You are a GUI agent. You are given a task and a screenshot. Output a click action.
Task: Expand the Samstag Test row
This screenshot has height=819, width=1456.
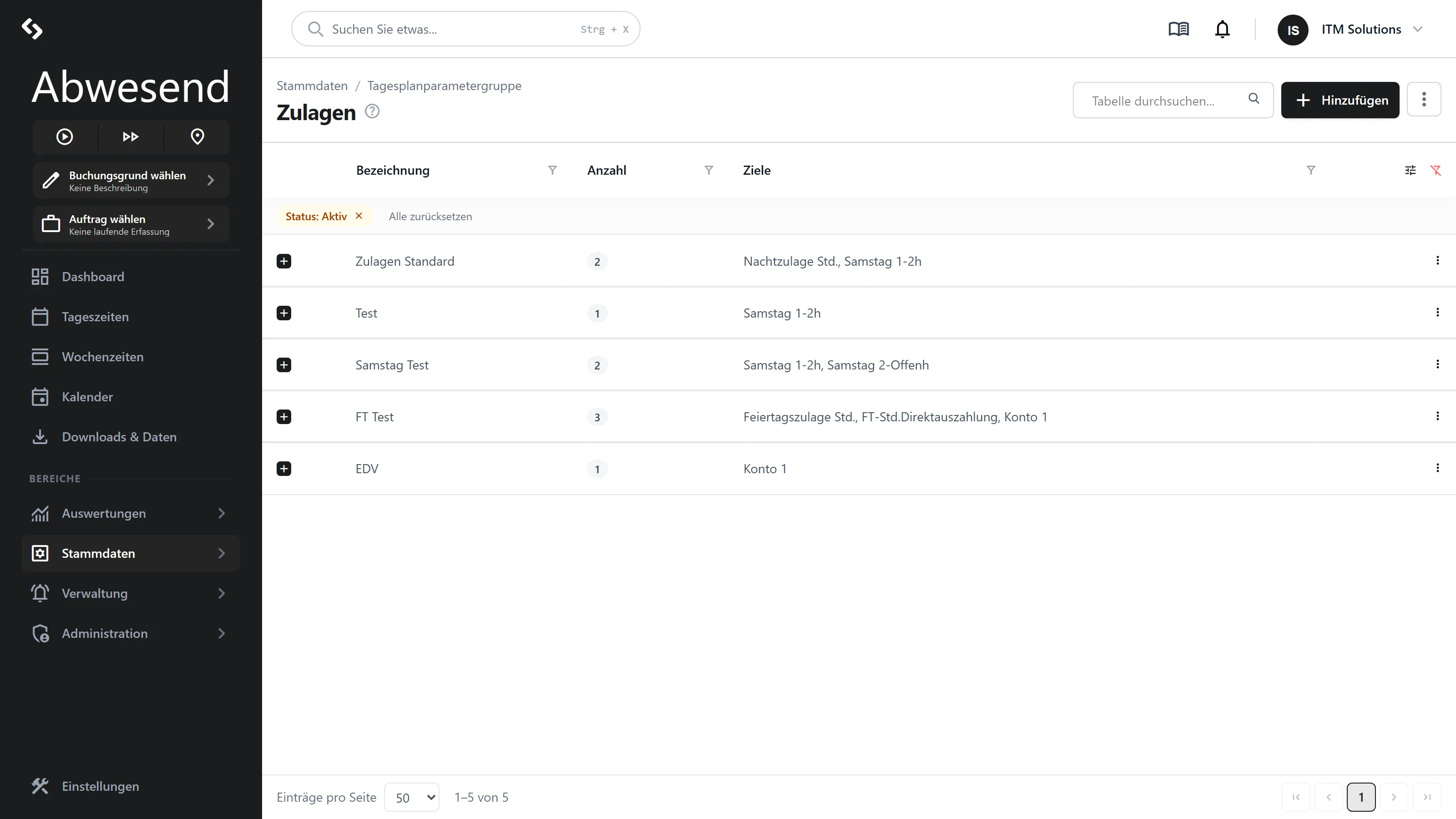pyautogui.click(x=284, y=365)
